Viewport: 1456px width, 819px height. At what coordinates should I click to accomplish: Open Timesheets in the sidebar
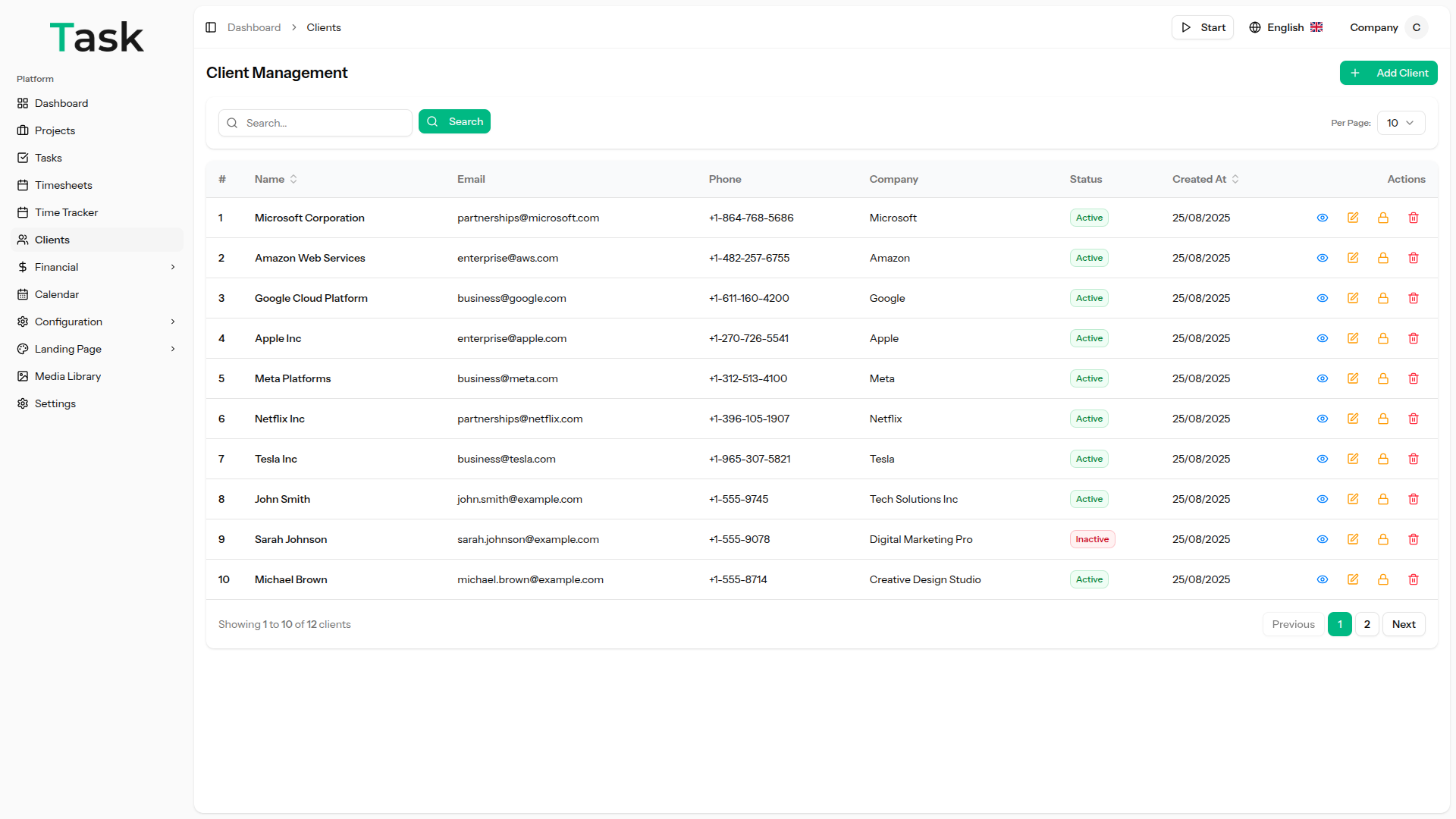[x=64, y=185]
